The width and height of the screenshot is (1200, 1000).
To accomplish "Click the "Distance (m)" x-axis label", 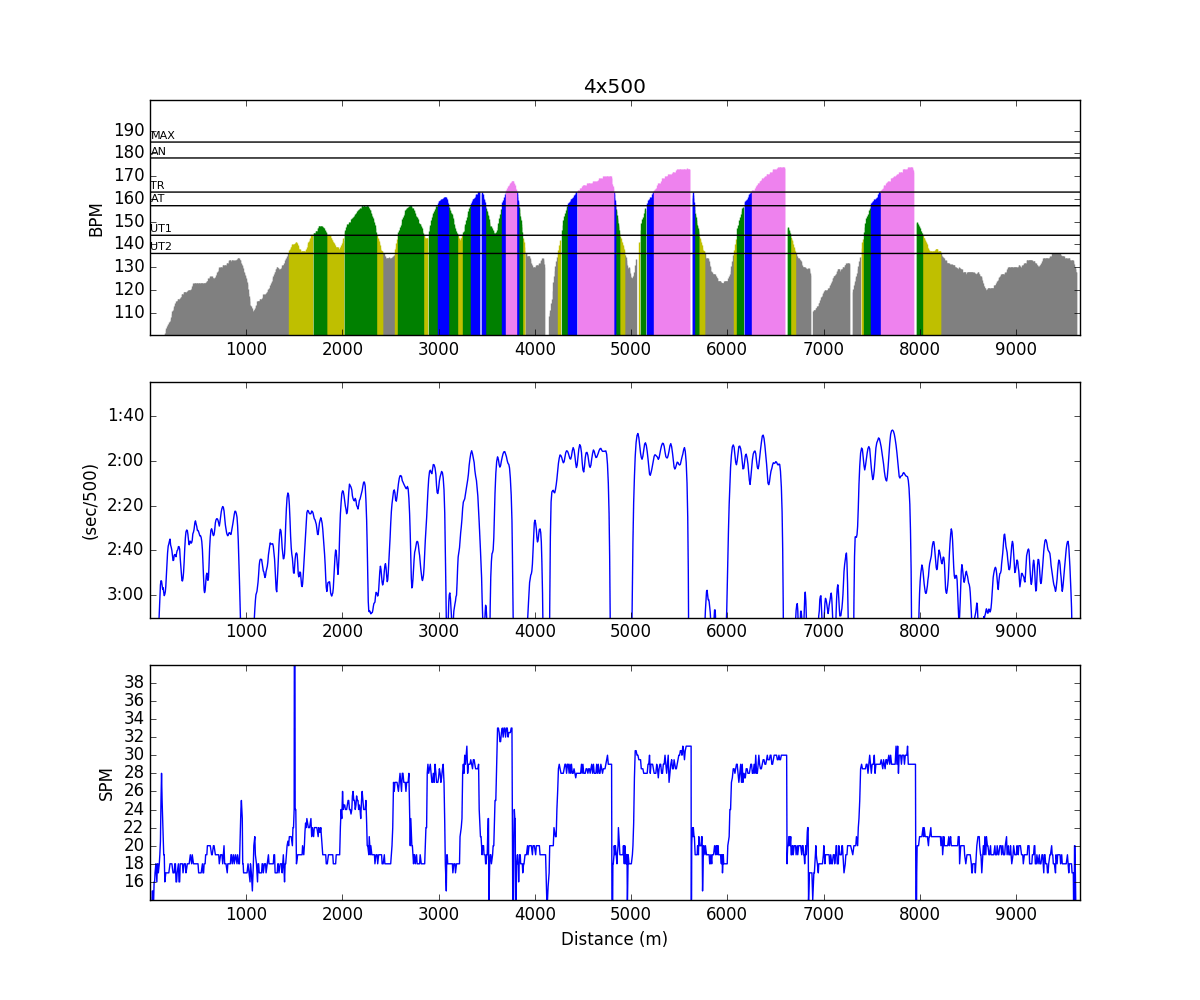I will (x=614, y=939).
